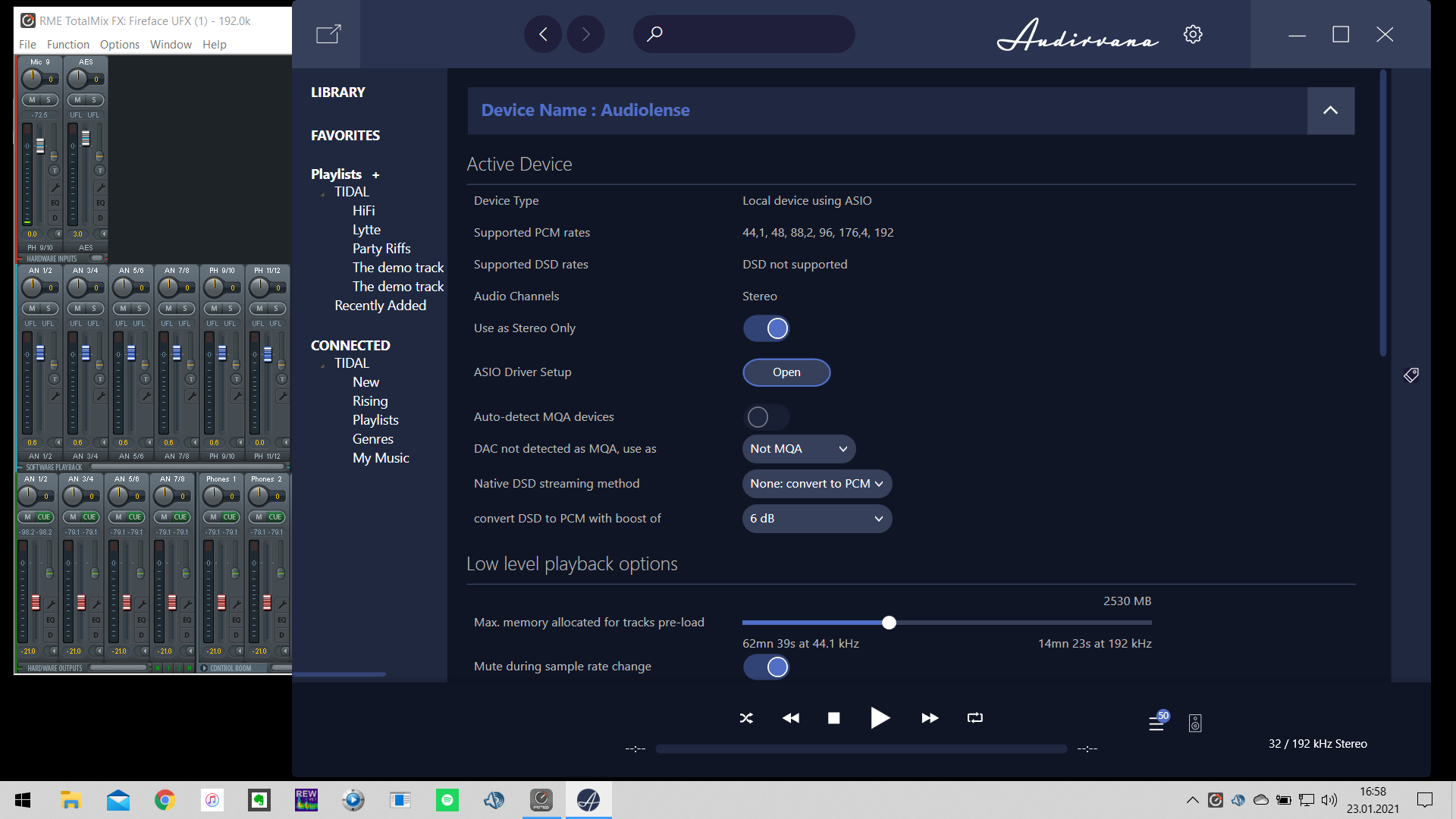The image size is (1456, 819).
Task: Open Audirvana settings gear
Action: [x=1193, y=34]
